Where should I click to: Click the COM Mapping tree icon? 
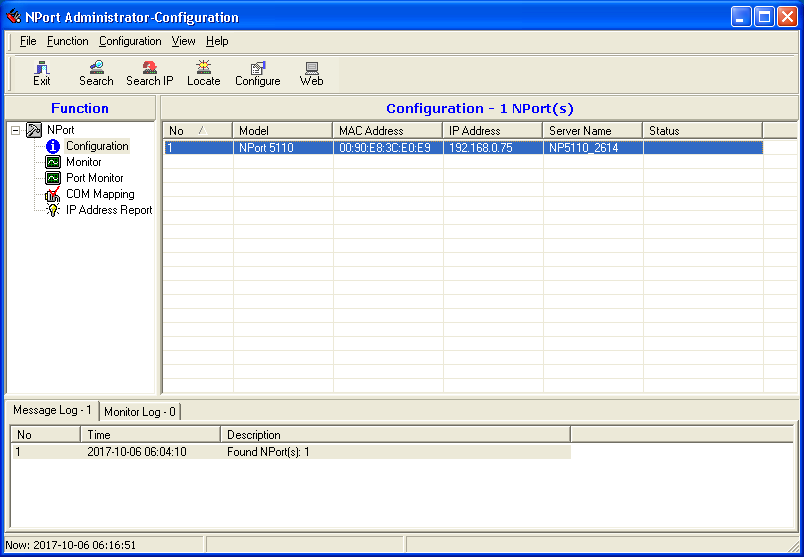tap(52, 194)
